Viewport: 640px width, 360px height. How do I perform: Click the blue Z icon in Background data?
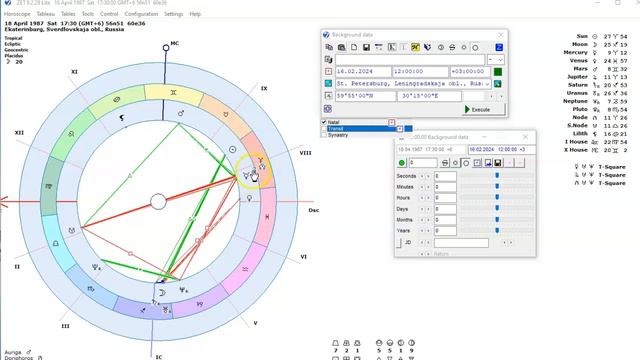(499, 47)
